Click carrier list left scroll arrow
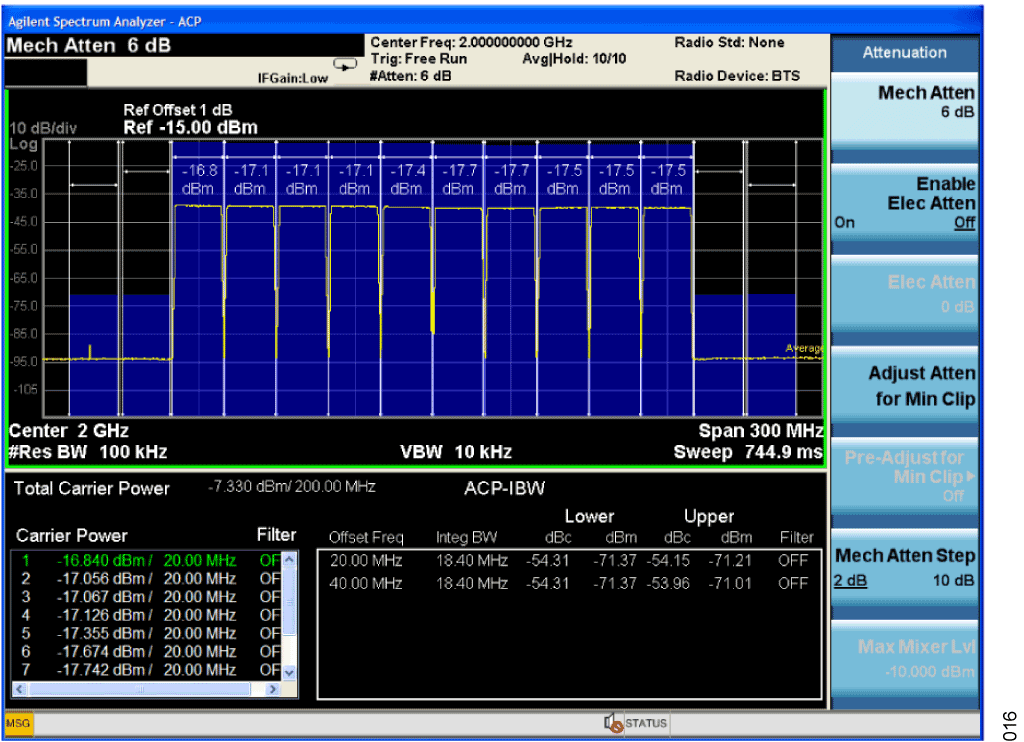 tap(20, 689)
